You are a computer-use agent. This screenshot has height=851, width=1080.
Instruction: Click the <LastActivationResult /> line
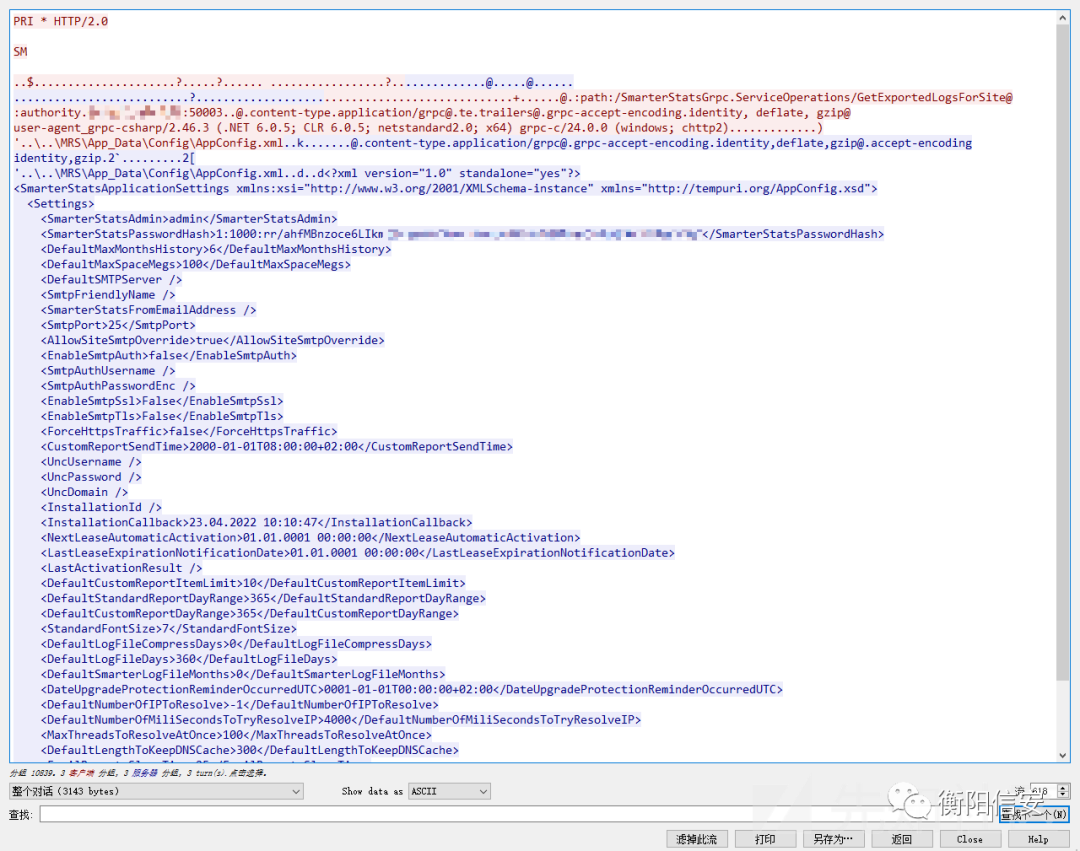[121, 567]
